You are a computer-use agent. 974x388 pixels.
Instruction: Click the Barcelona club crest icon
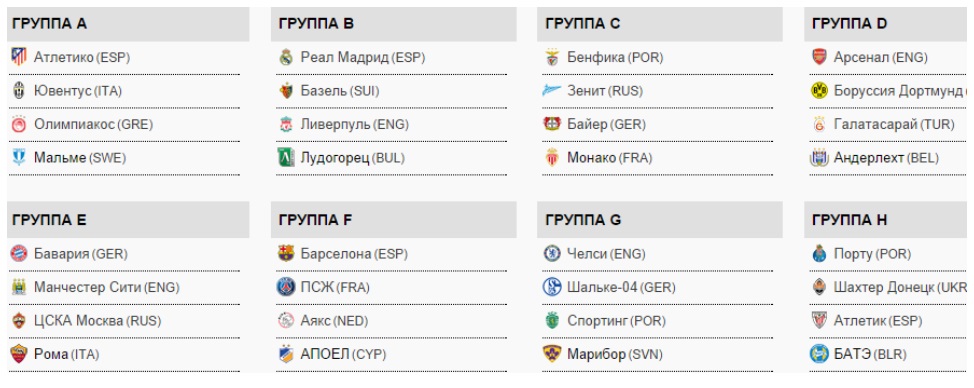pos(286,253)
